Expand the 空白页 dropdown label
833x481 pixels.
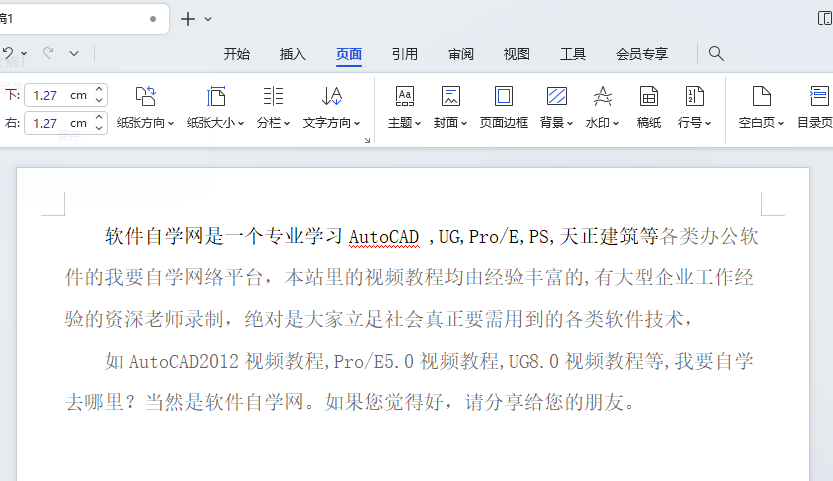click(761, 123)
